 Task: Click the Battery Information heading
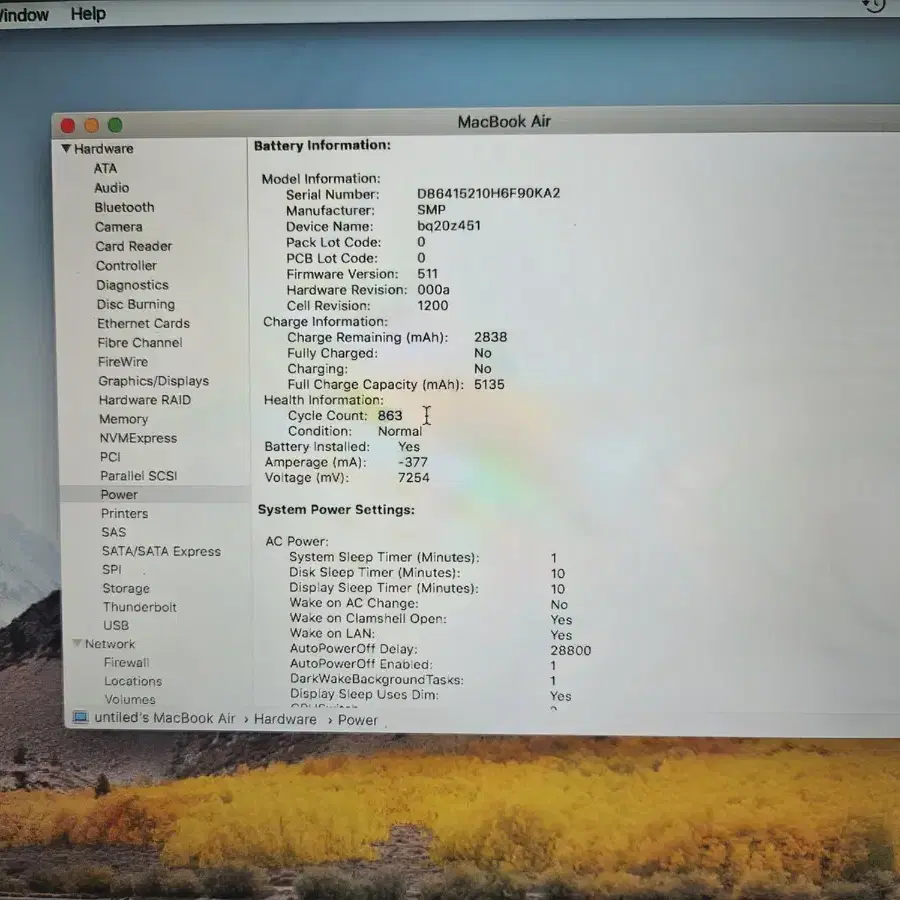pos(323,145)
